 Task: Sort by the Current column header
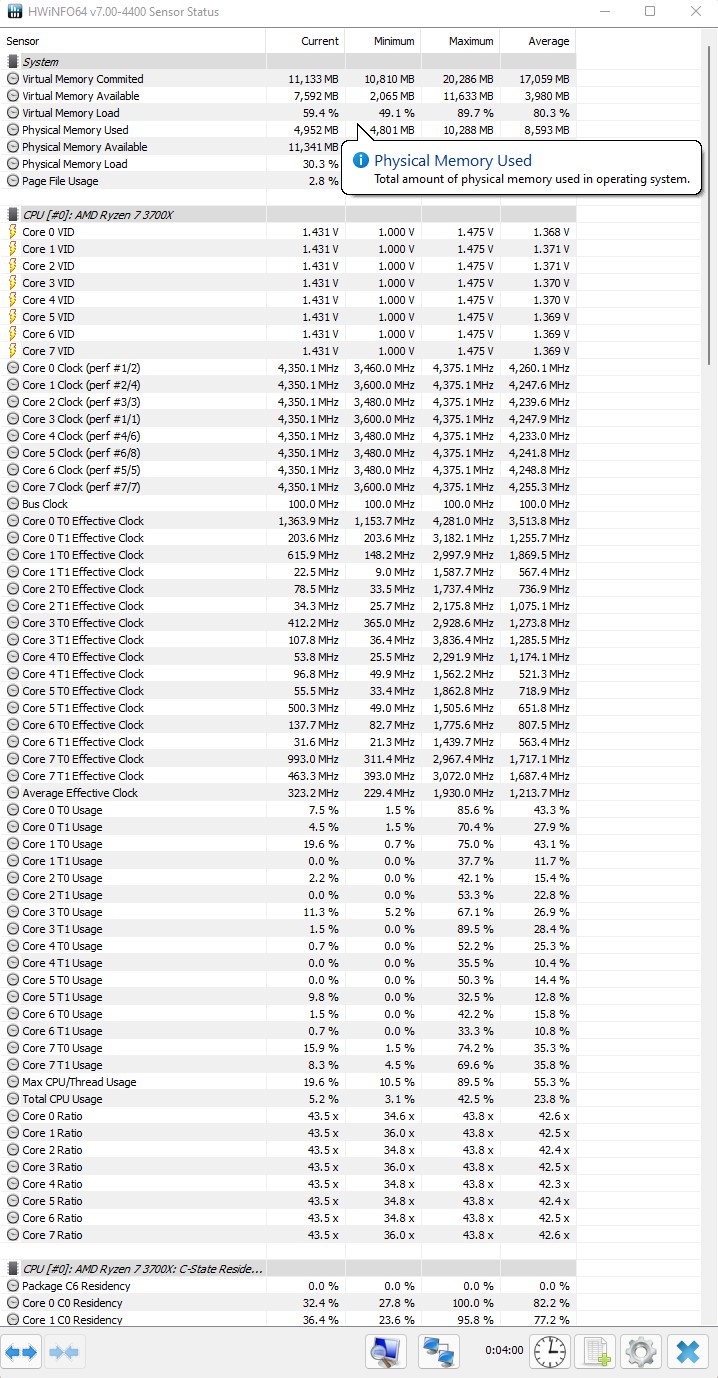320,41
